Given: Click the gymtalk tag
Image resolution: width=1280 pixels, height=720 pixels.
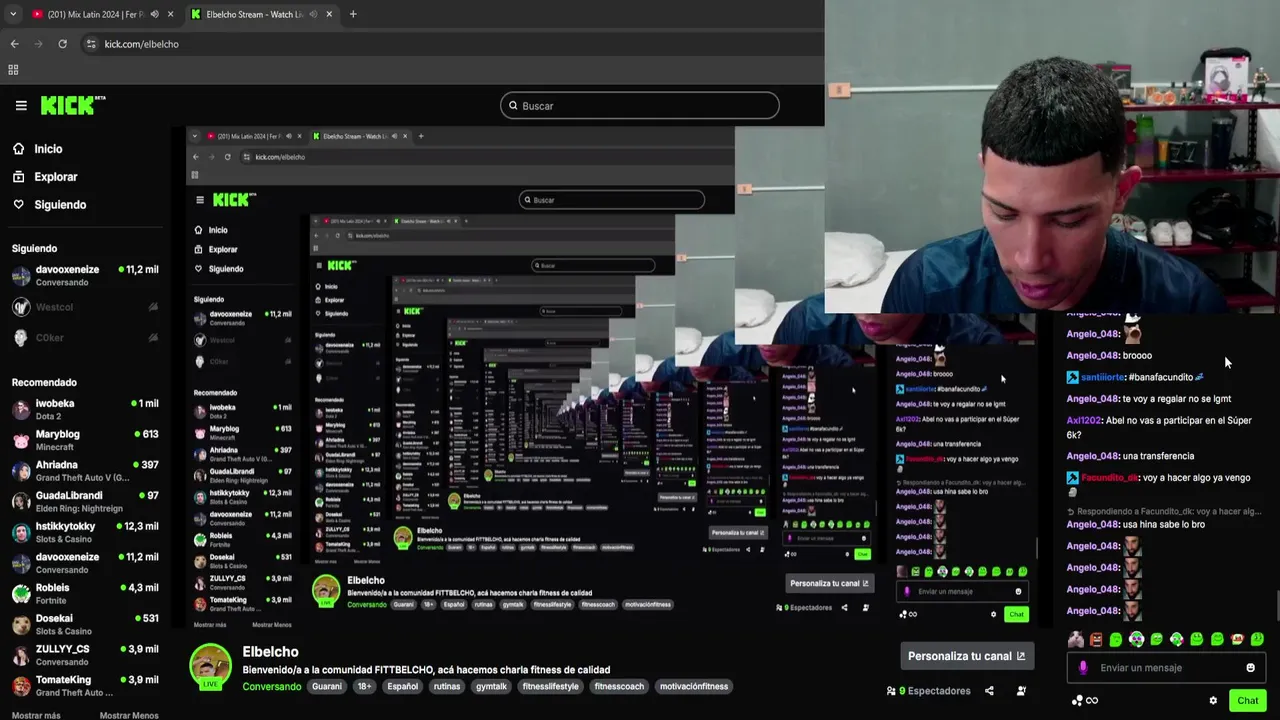Looking at the screenshot, I should point(492,687).
